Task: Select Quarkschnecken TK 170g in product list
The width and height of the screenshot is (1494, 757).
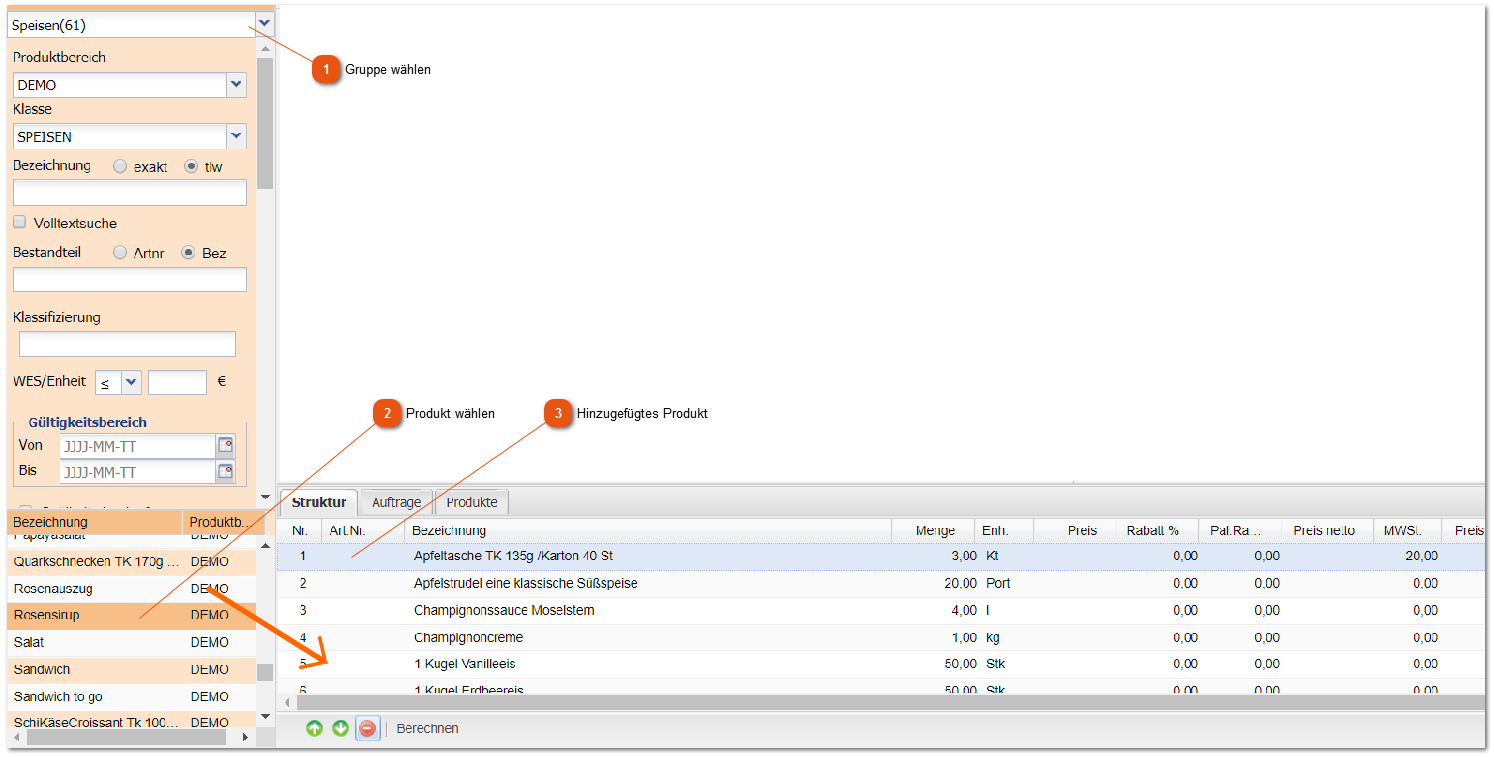Action: (132, 561)
